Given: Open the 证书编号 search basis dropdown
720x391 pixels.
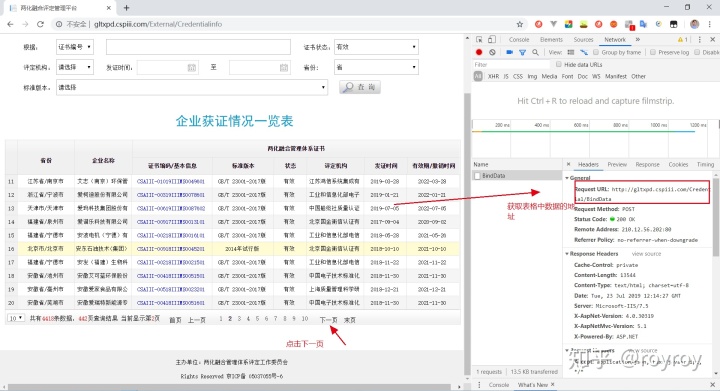Looking at the screenshot, I should 75,47.
